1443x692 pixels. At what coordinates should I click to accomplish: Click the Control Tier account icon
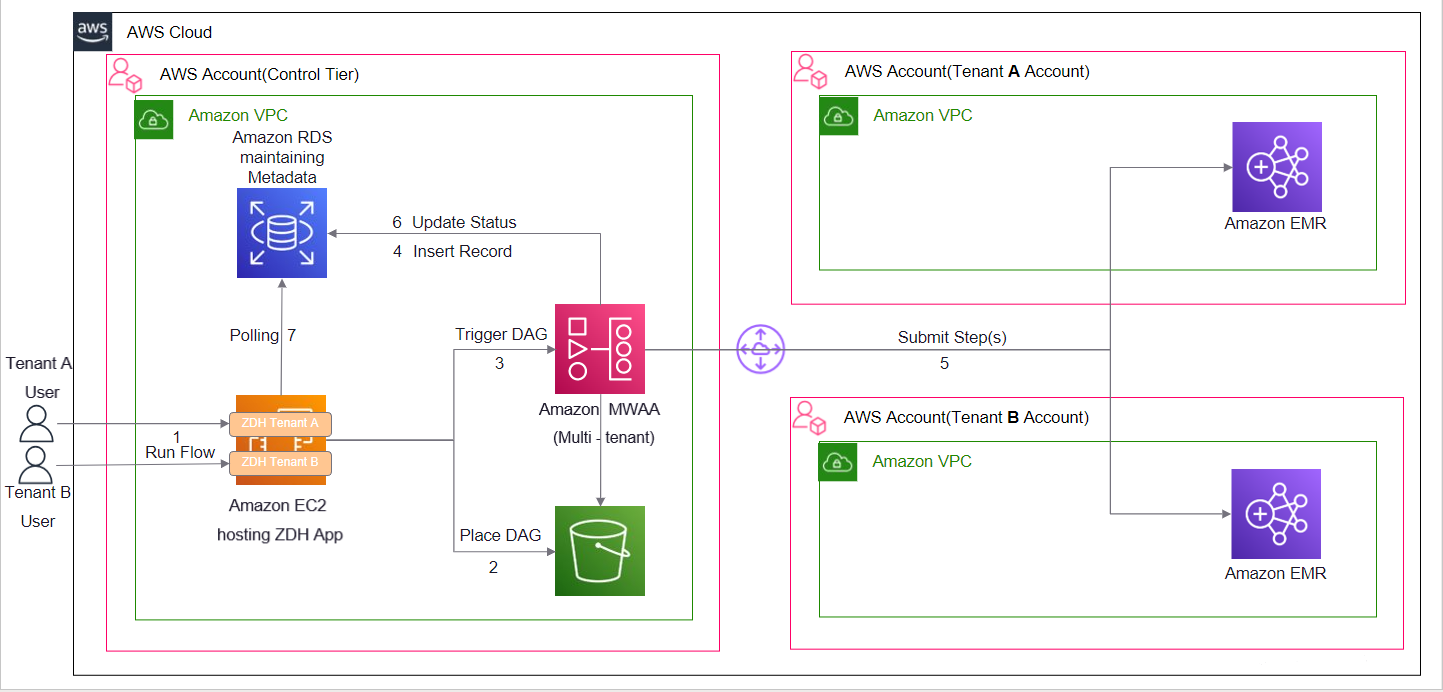125,74
